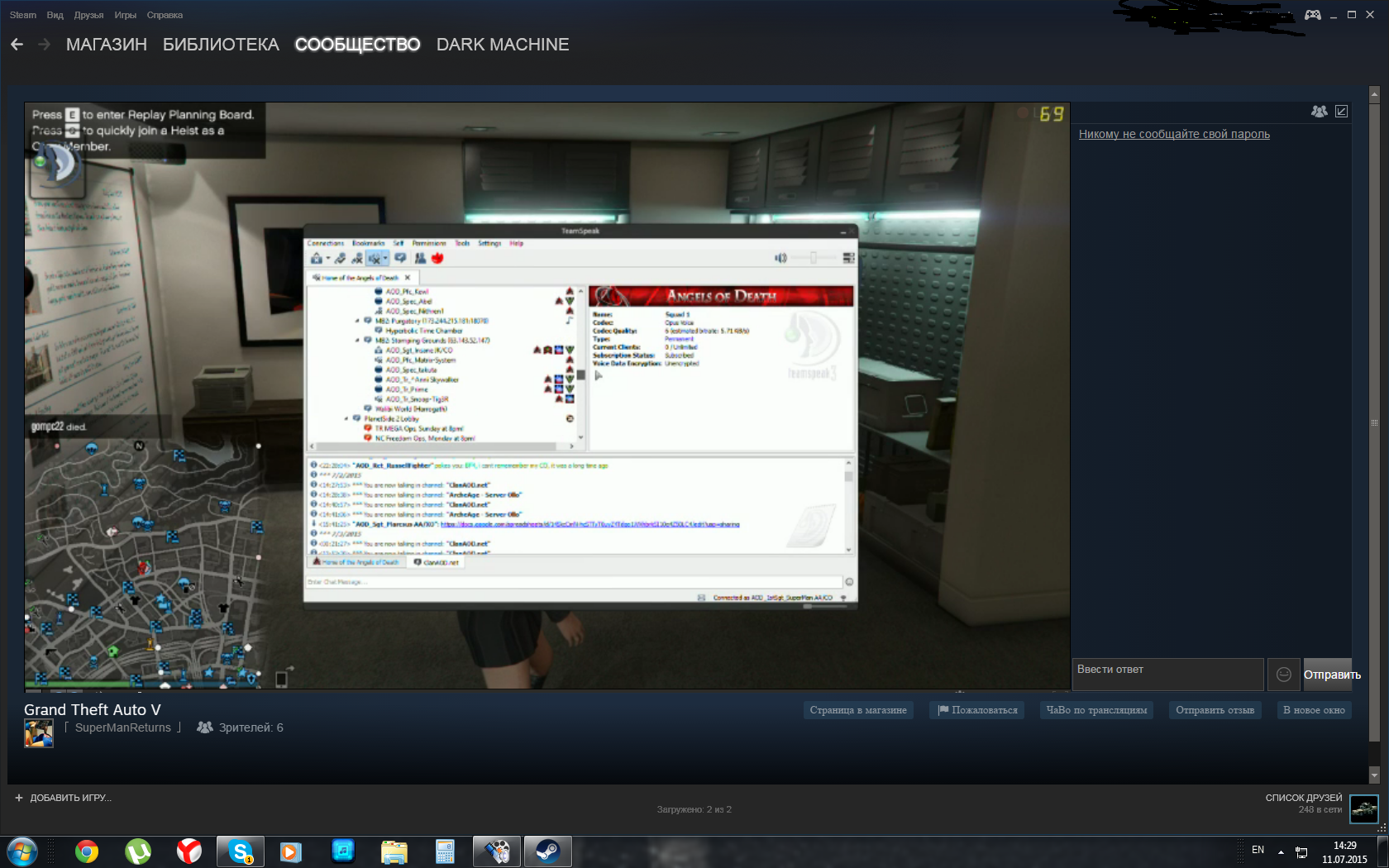
Task: Launch Google Chrome from the taskbar
Action: click(87, 851)
